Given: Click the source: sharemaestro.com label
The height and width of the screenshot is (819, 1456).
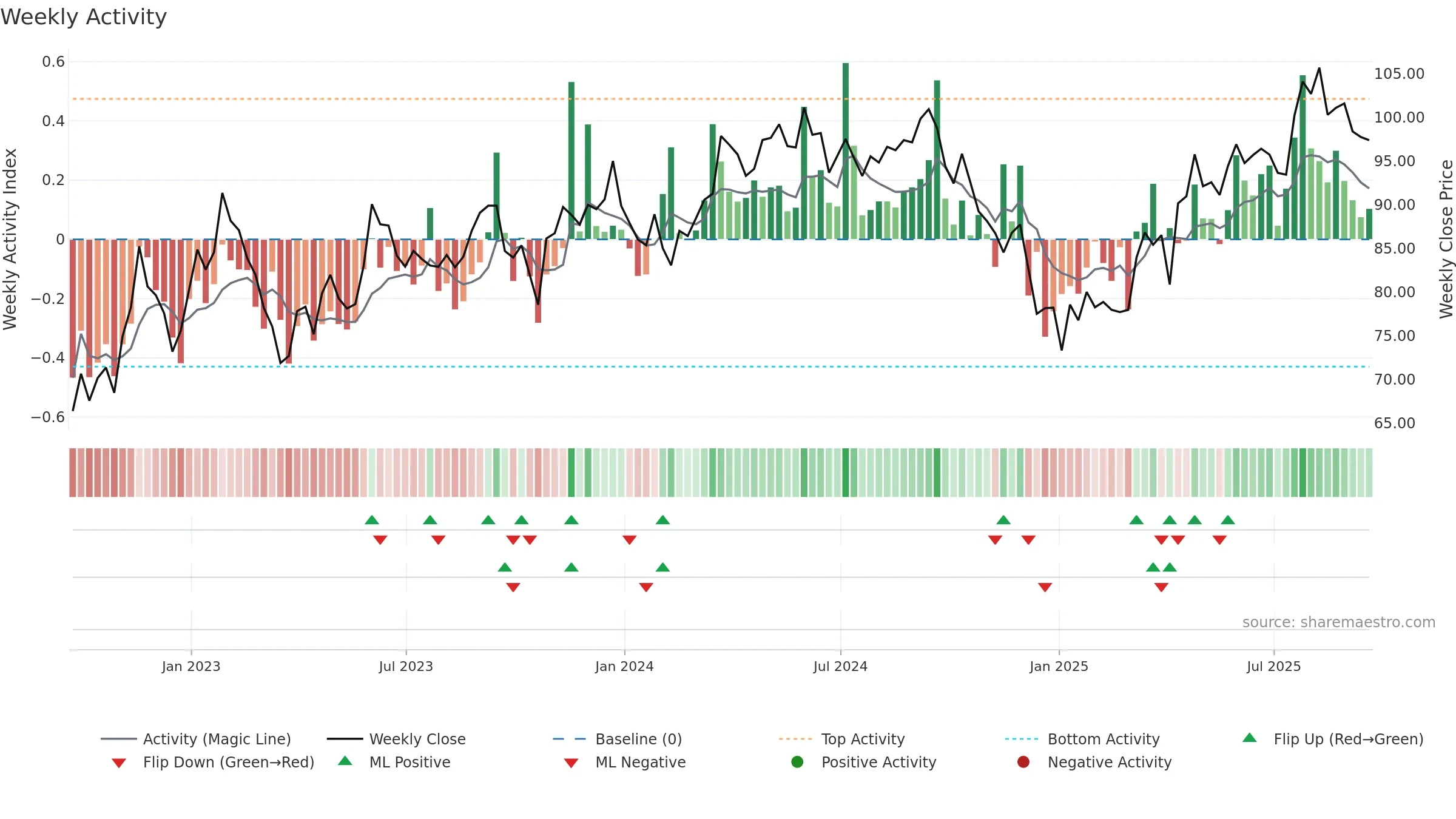Looking at the screenshot, I should [x=1339, y=622].
